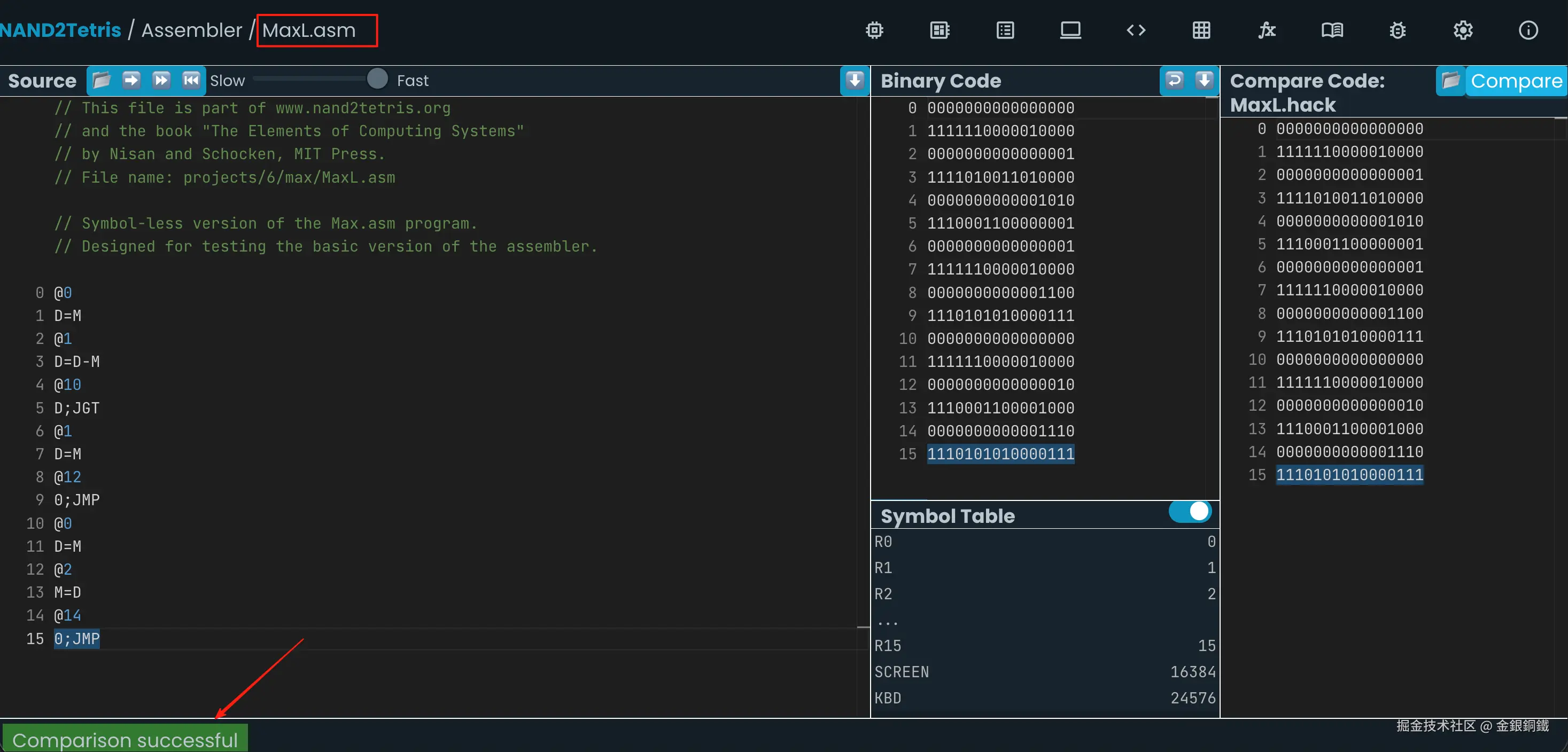Click the Slow-Fast speed slider handle
This screenshot has height=752, width=1568.
(x=377, y=79)
